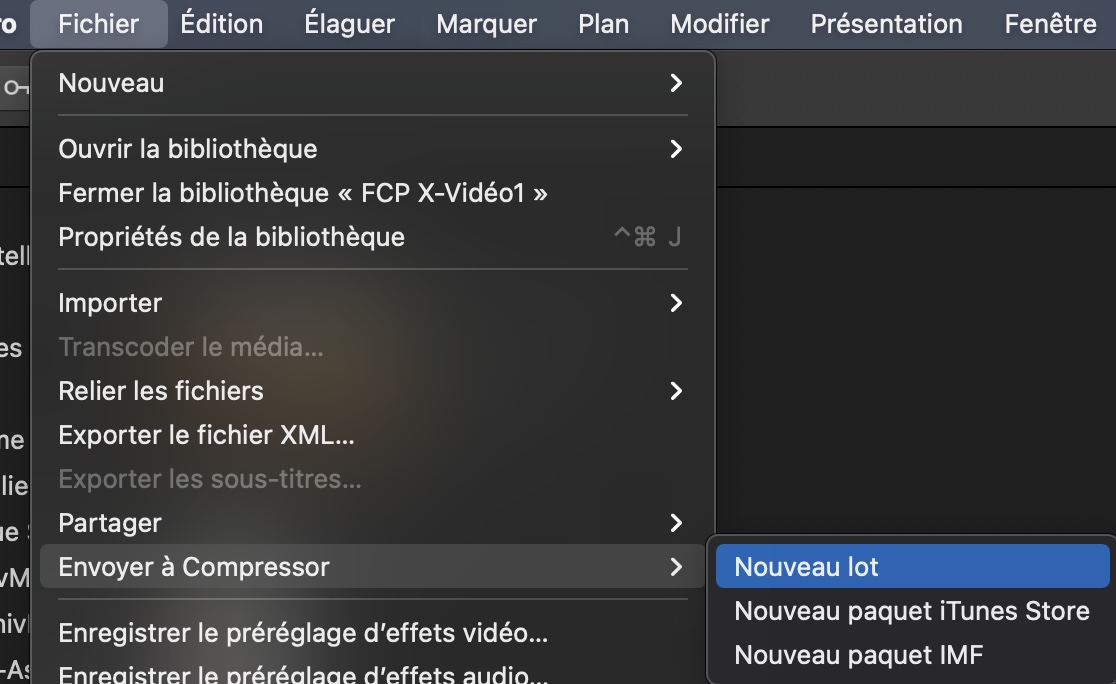Expand the Importer submenu chevron
The image size is (1116, 684).
point(677,303)
